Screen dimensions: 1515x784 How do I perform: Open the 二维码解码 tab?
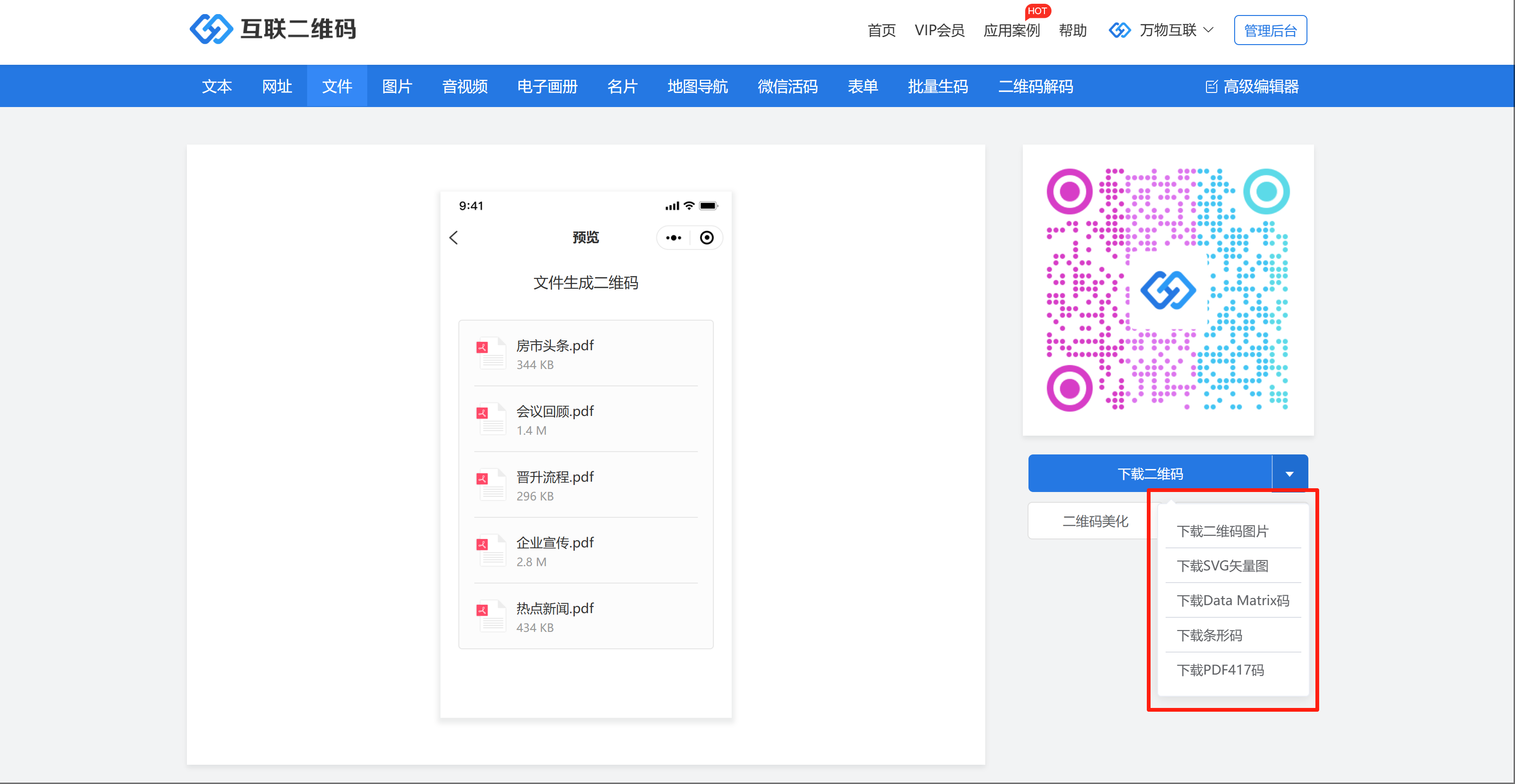[1036, 86]
